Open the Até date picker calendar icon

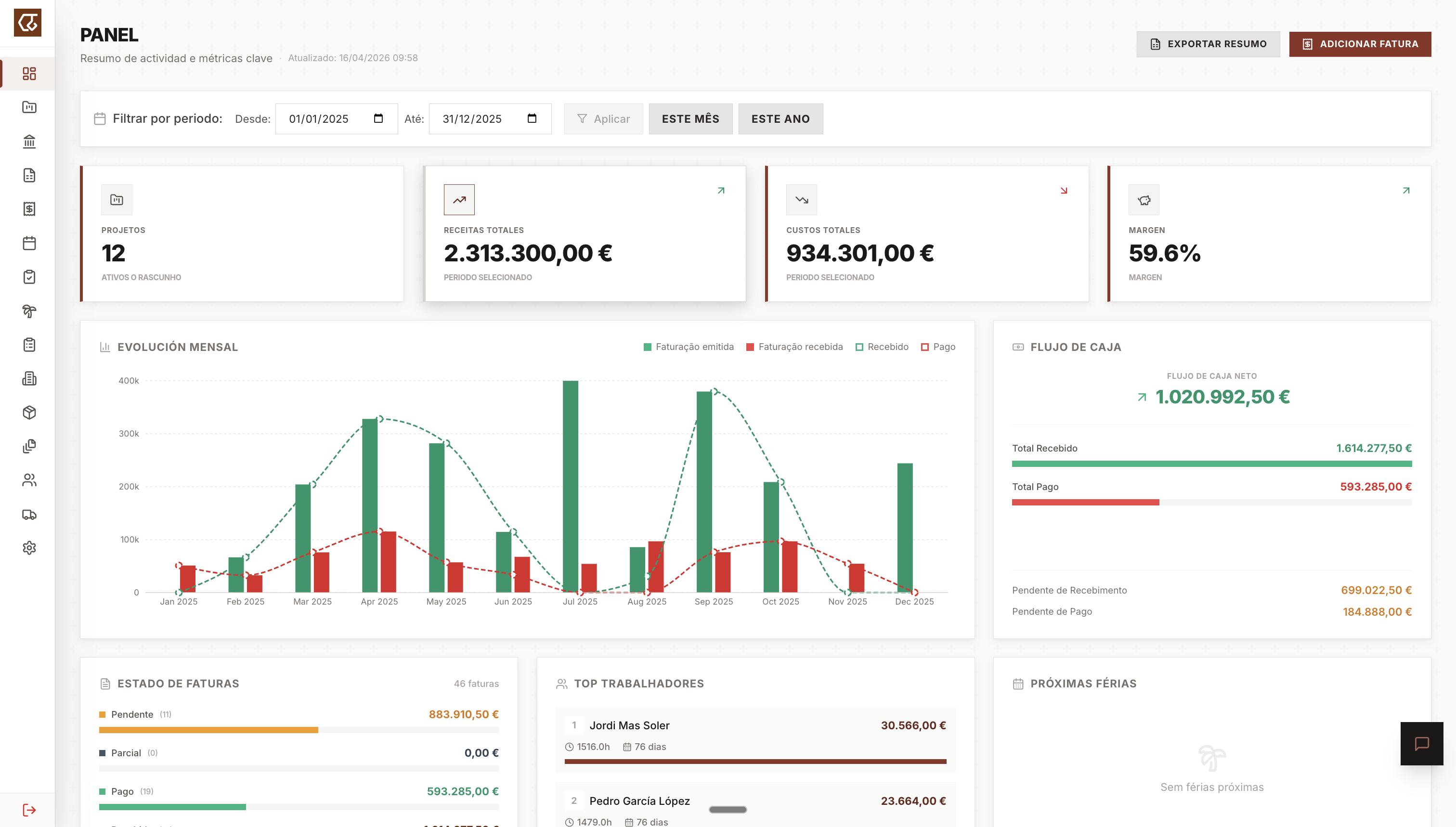click(532, 119)
